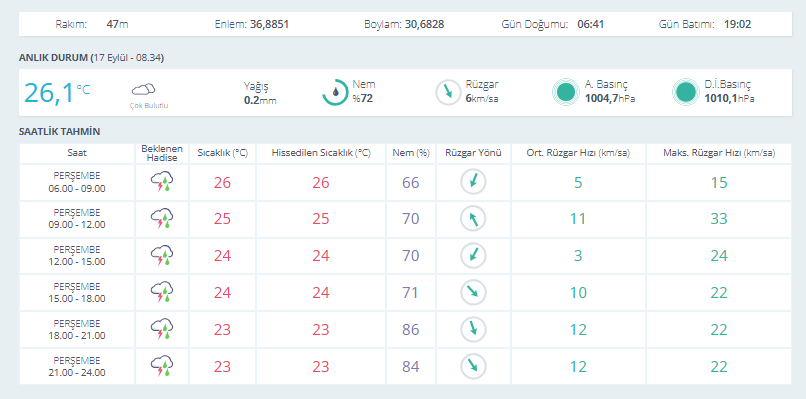Click the PERŞEMBE 15.00 - 18.00 time cell
Viewport: 806px width, 399px height.
tap(77, 293)
